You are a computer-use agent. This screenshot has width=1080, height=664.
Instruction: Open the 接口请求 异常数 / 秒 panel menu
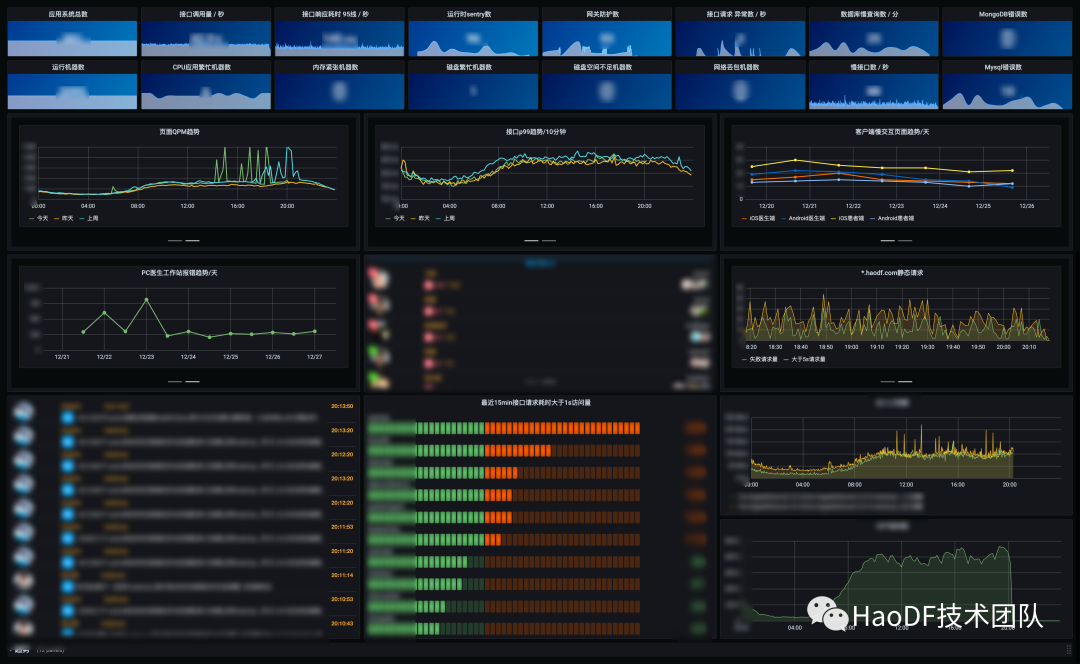[736, 14]
